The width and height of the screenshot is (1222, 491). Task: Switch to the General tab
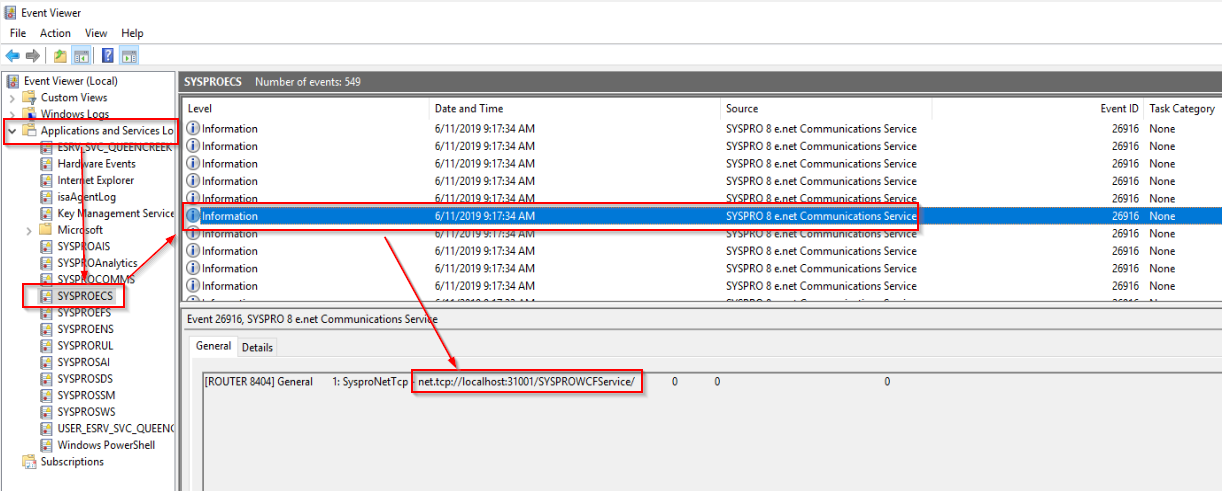(213, 346)
